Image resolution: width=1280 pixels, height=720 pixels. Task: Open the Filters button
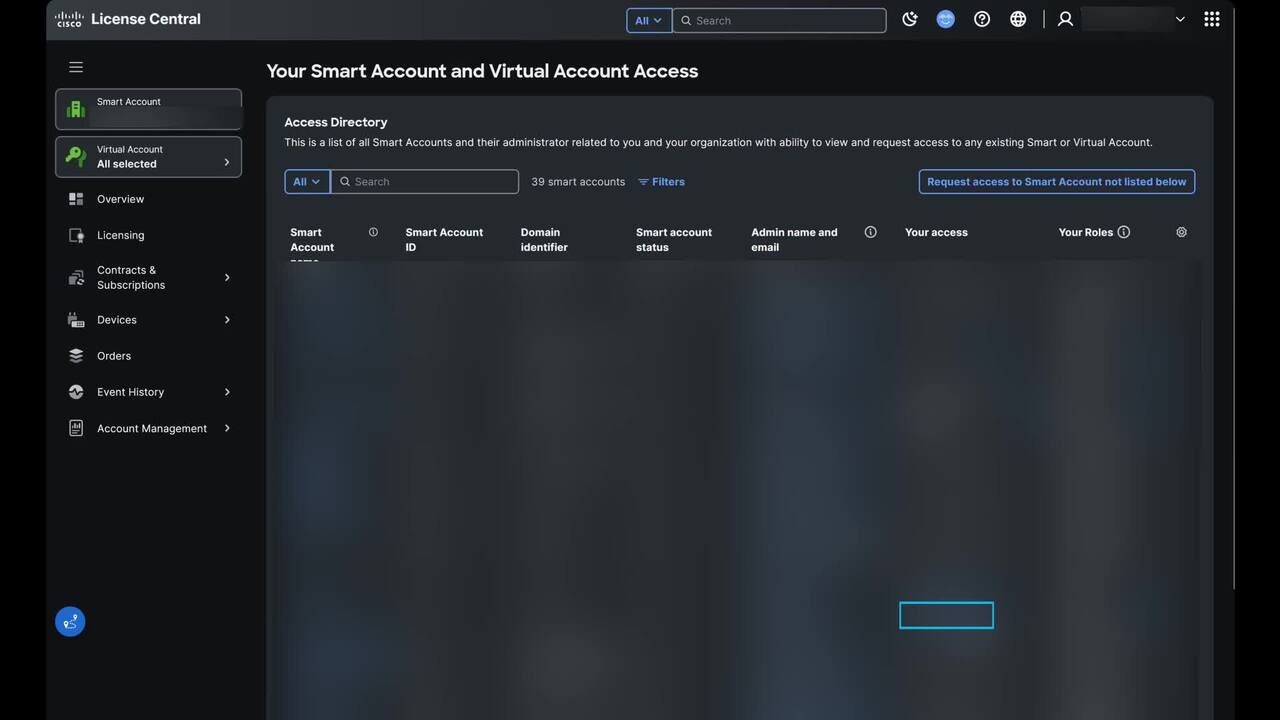[661, 182]
